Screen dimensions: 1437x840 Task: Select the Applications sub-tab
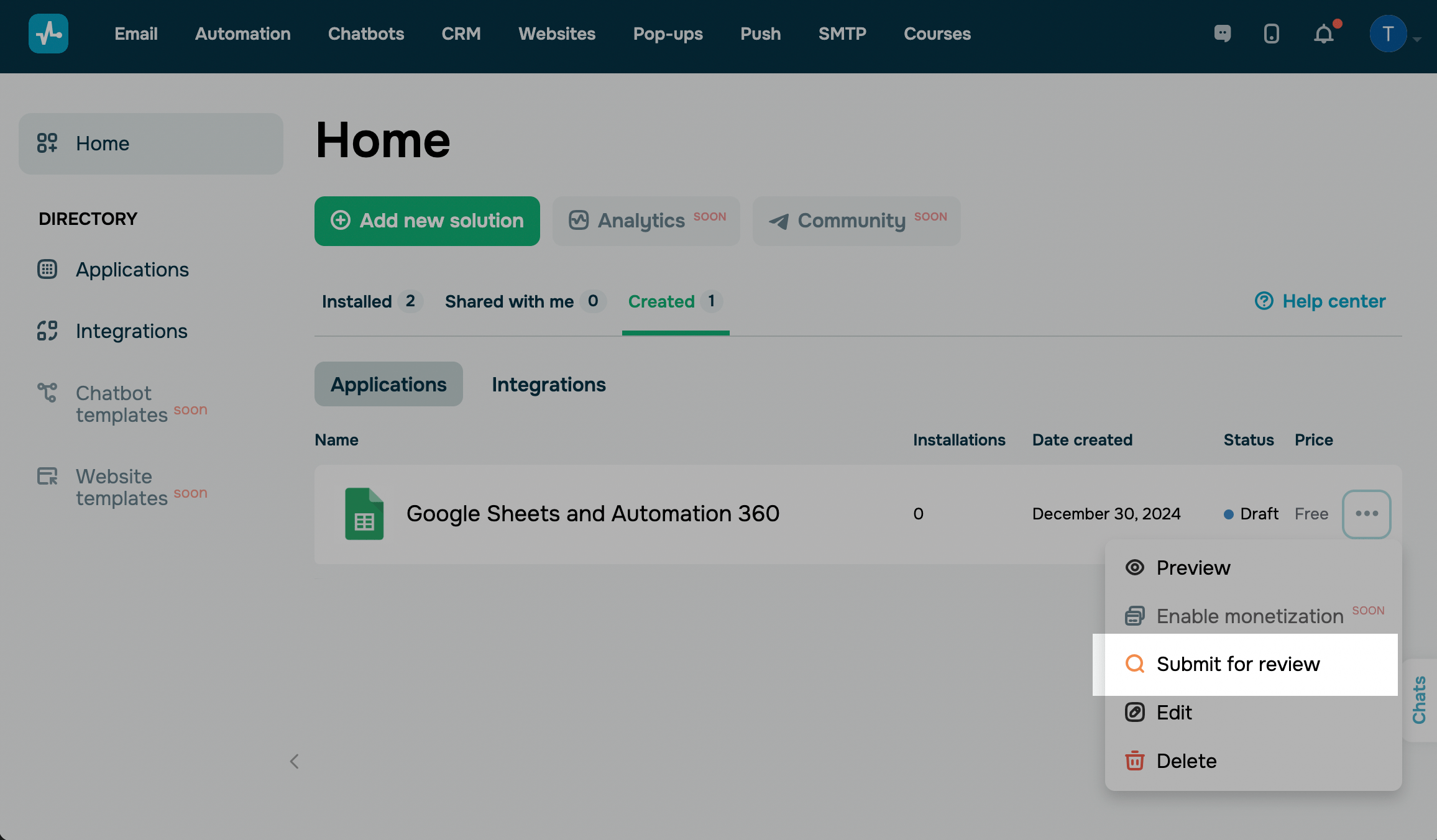click(x=388, y=384)
